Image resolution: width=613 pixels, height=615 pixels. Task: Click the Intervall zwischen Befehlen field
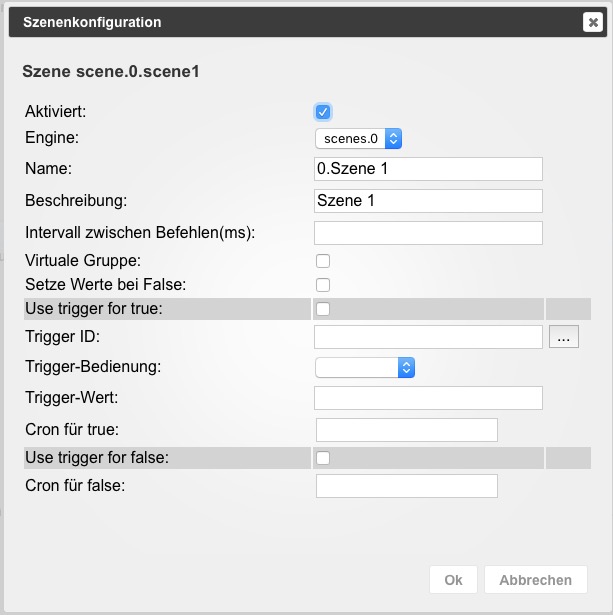(428, 233)
